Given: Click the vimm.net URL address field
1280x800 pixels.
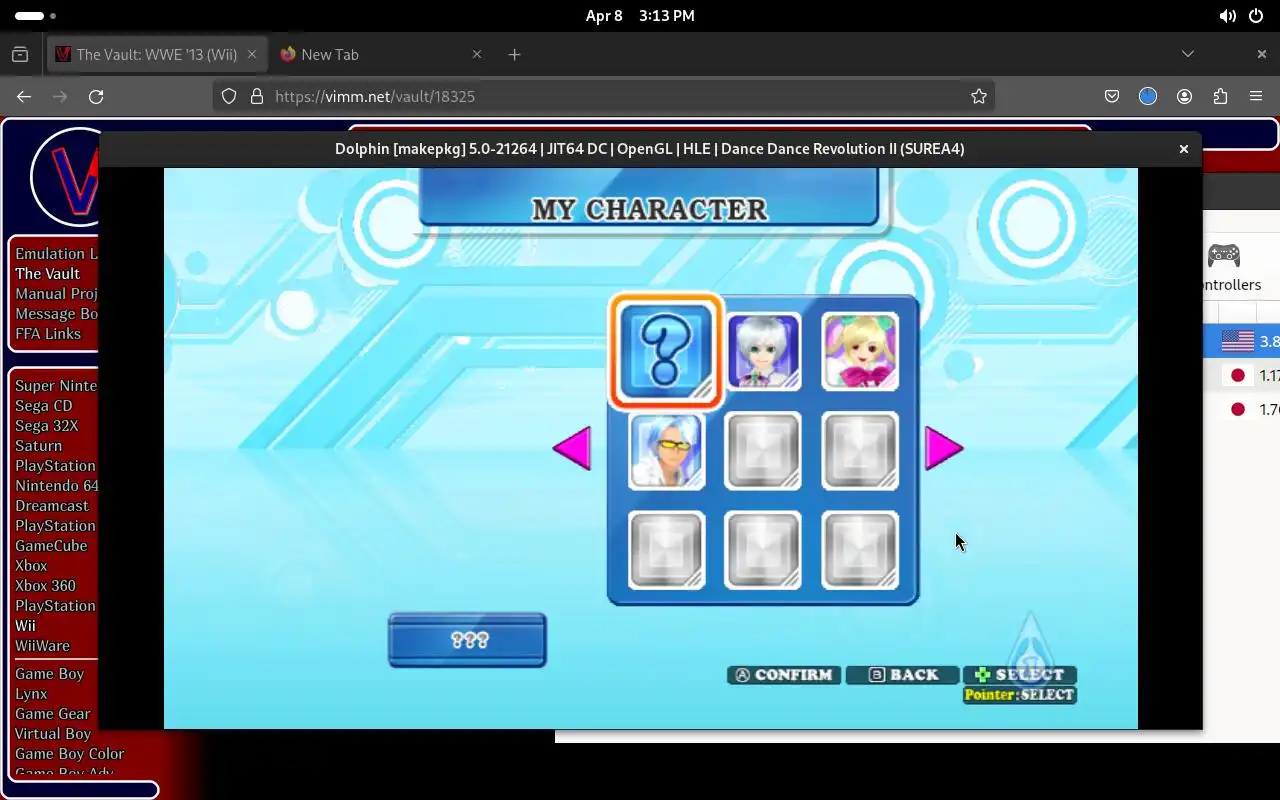Looking at the screenshot, I should (x=603, y=96).
